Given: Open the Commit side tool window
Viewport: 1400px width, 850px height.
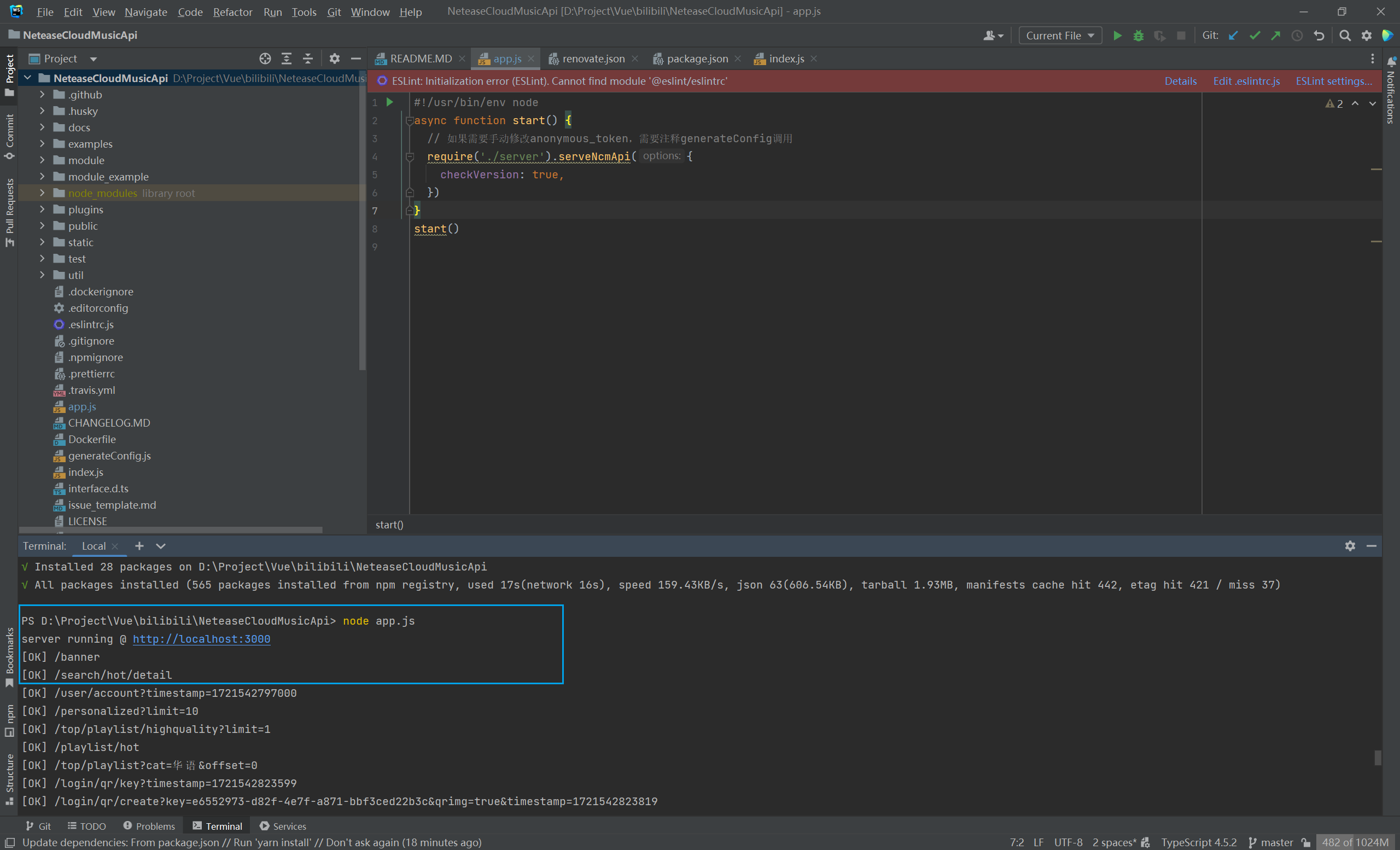Looking at the screenshot, I should [x=9, y=137].
